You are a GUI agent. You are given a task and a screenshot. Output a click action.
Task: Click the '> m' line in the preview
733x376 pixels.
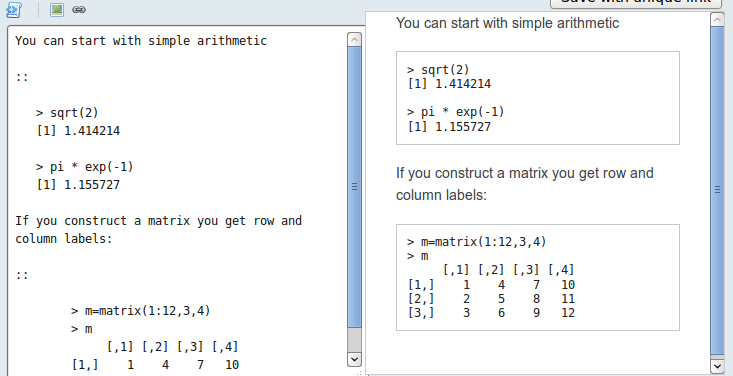417,256
